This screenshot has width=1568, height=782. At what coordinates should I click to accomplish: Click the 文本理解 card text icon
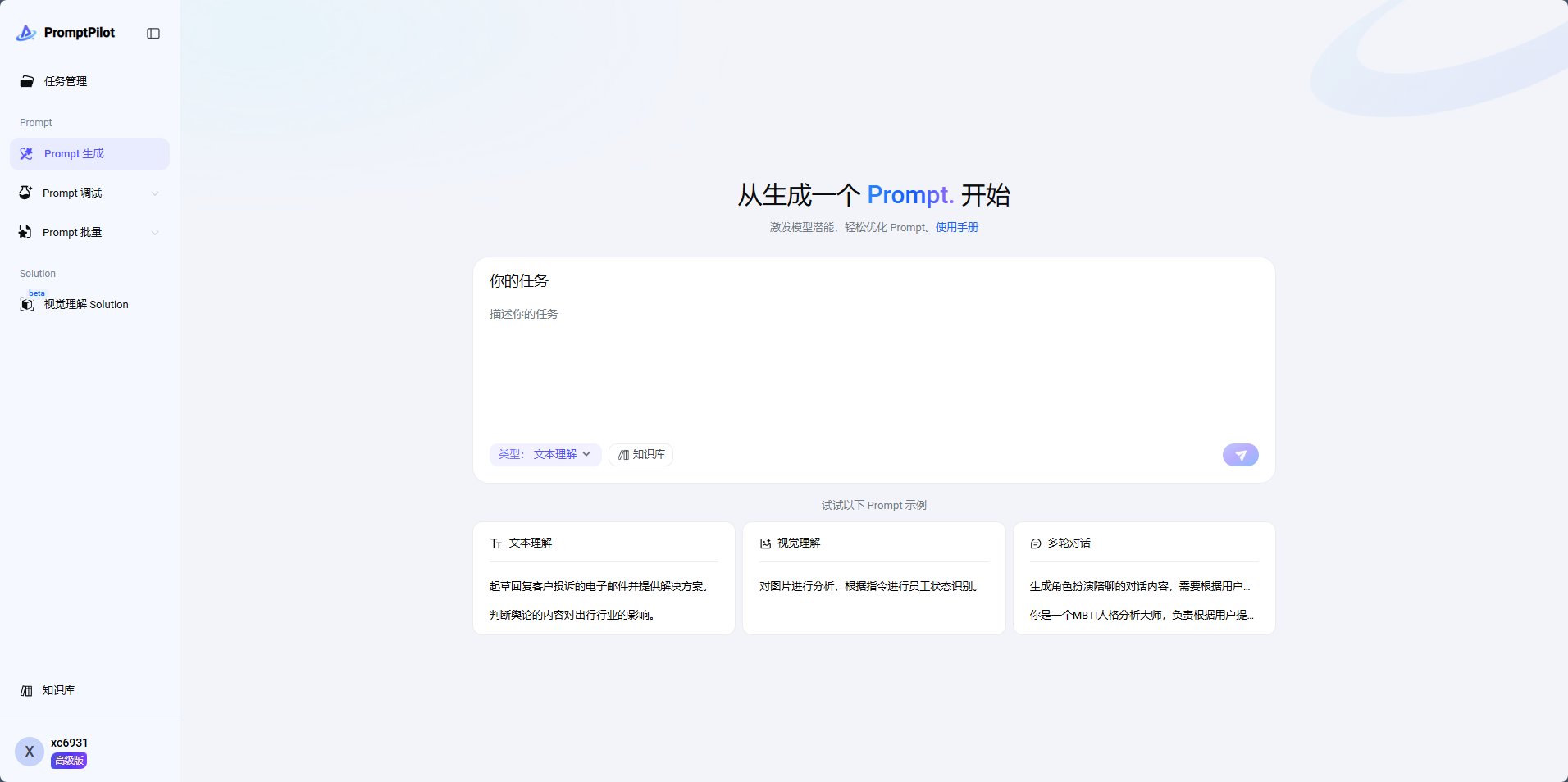496,543
